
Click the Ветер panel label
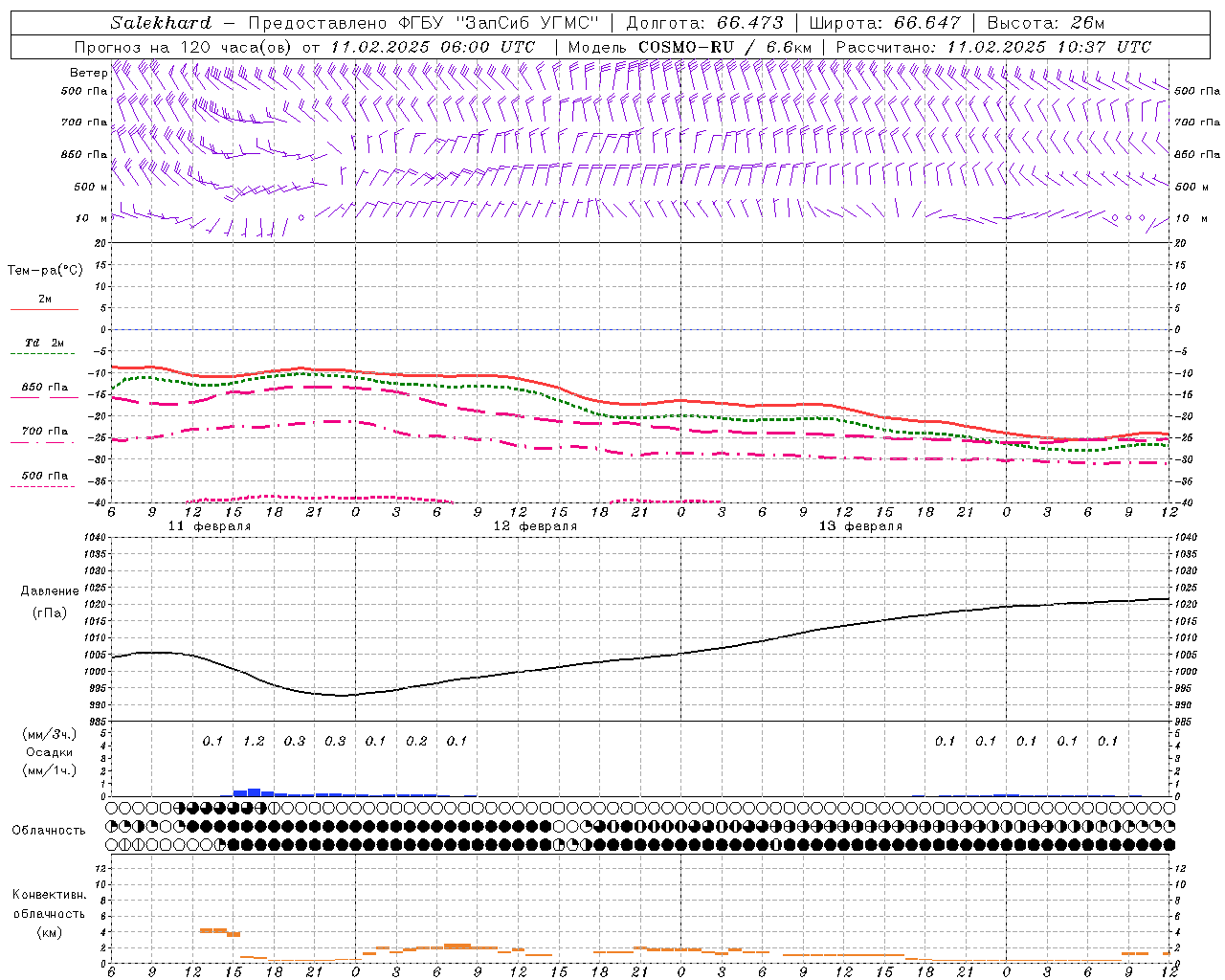pyautogui.click(x=88, y=73)
